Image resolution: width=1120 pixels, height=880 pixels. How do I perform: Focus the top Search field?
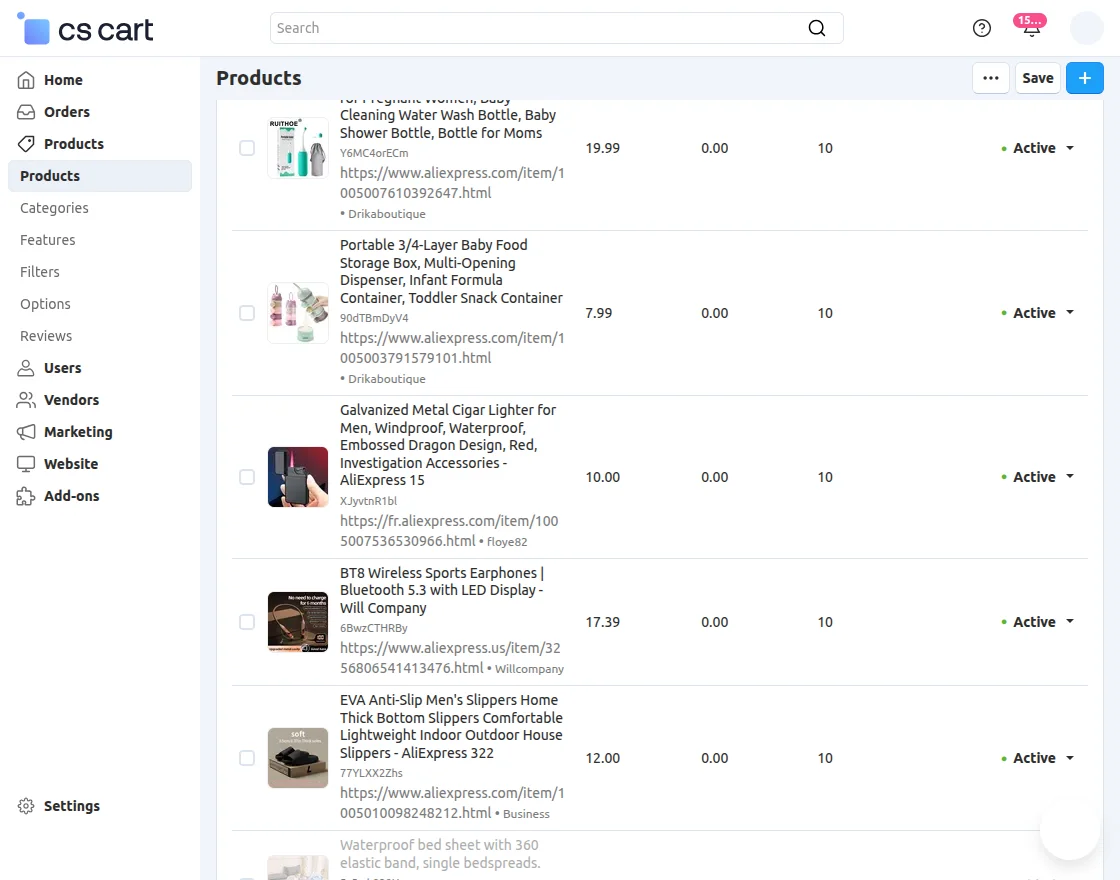540,28
